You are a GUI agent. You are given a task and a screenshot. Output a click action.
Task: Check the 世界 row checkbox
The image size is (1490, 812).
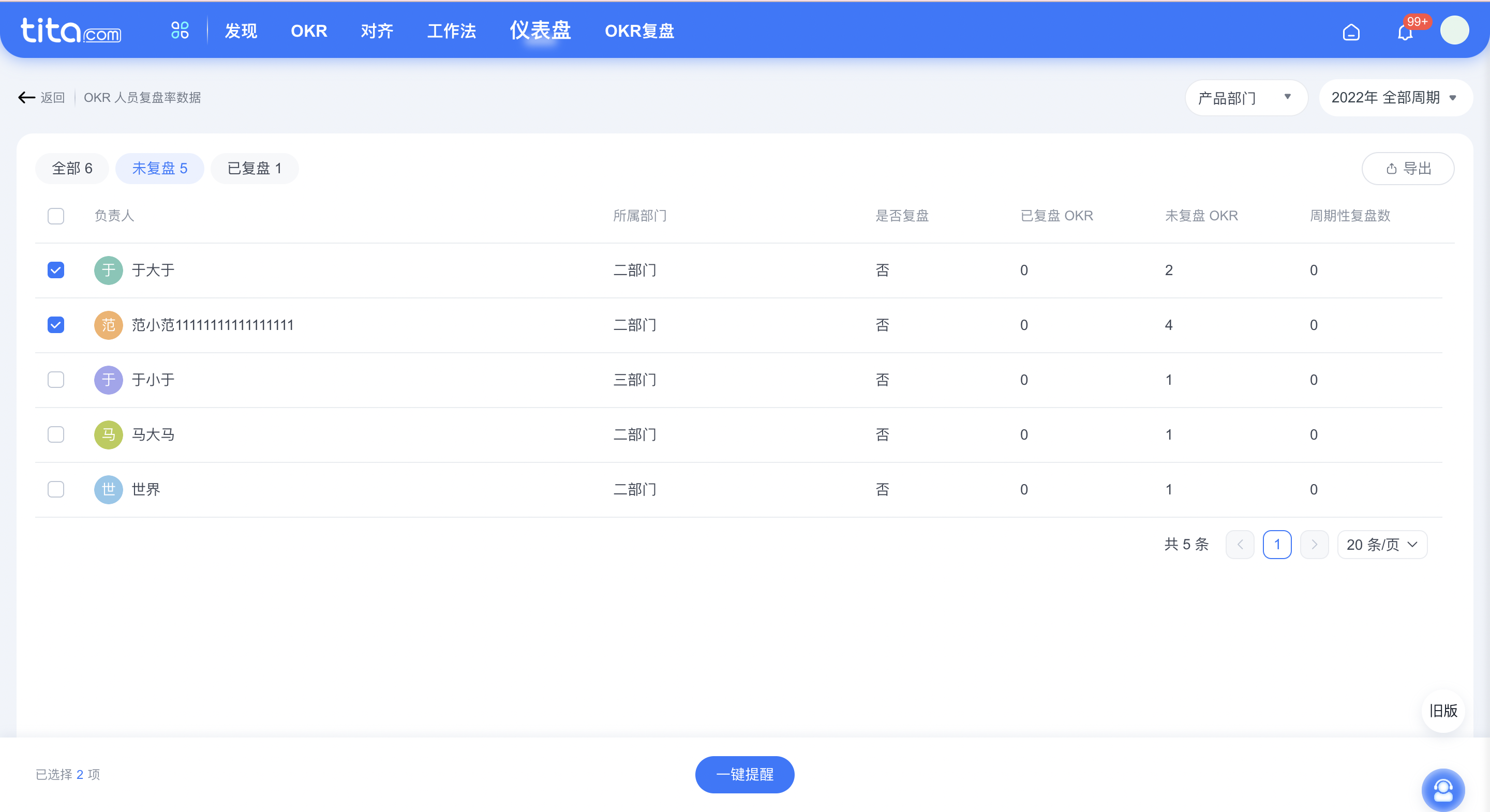pos(55,489)
